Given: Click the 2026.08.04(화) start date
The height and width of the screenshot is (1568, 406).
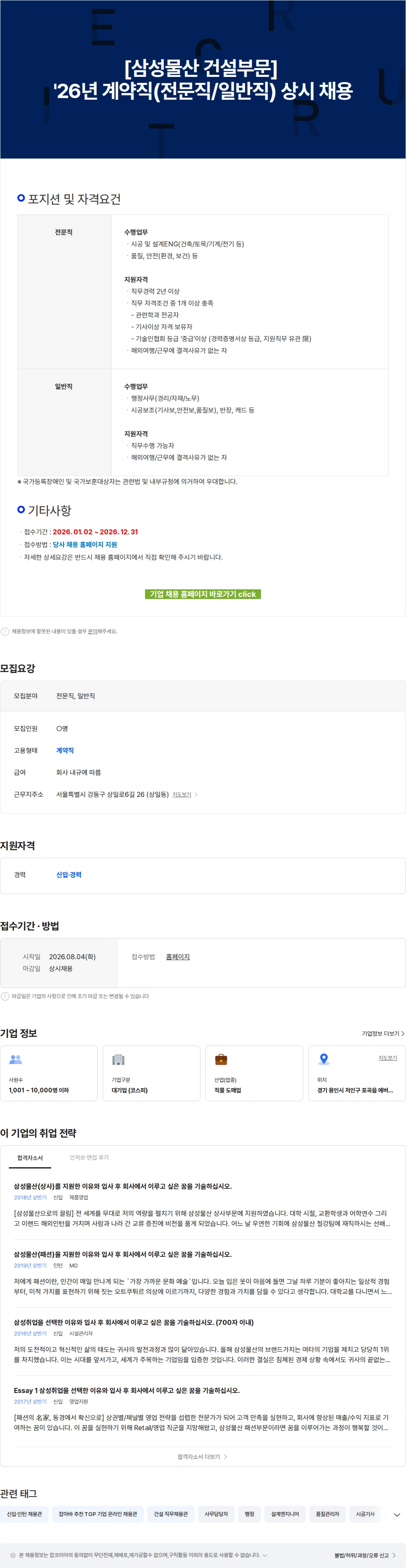Looking at the screenshot, I should (72, 957).
